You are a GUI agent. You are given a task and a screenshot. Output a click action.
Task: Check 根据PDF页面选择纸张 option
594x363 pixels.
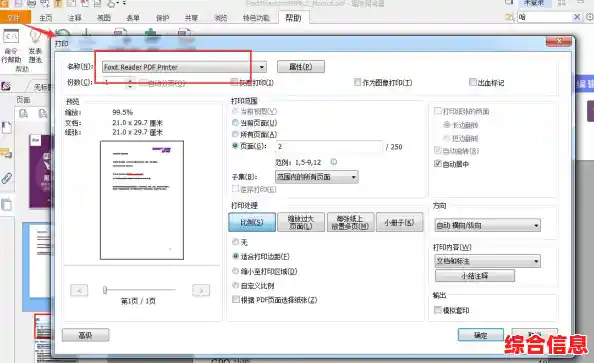tap(236, 299)
